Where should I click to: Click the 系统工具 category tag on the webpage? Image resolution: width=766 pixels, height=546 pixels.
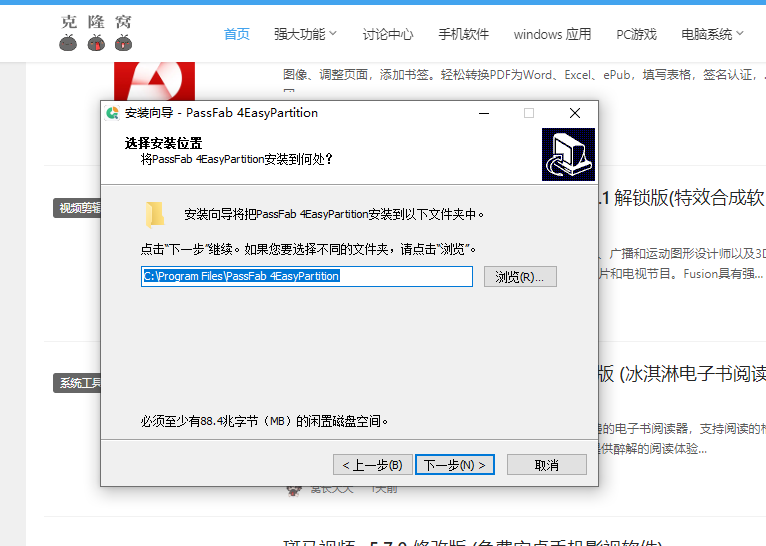(77, 383)
